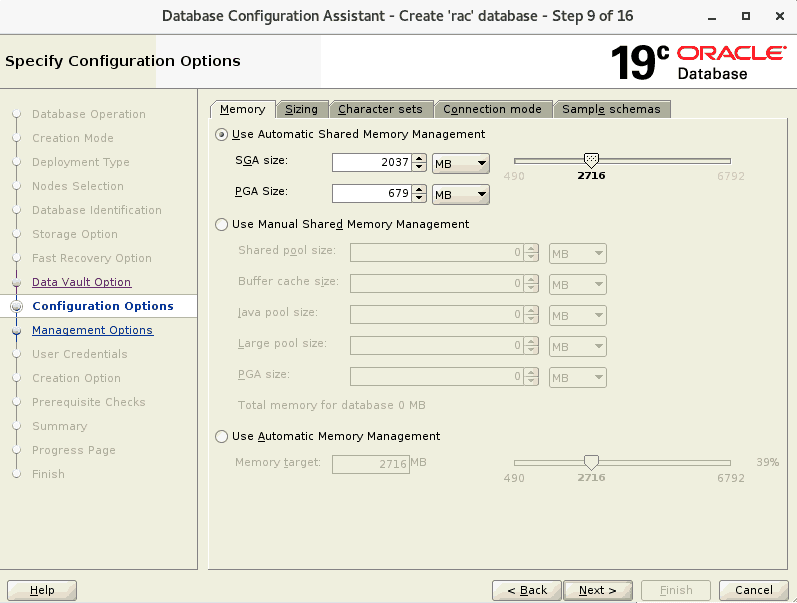
Task: Open Shared pool size unit dropdown
Action: (577, 254)
